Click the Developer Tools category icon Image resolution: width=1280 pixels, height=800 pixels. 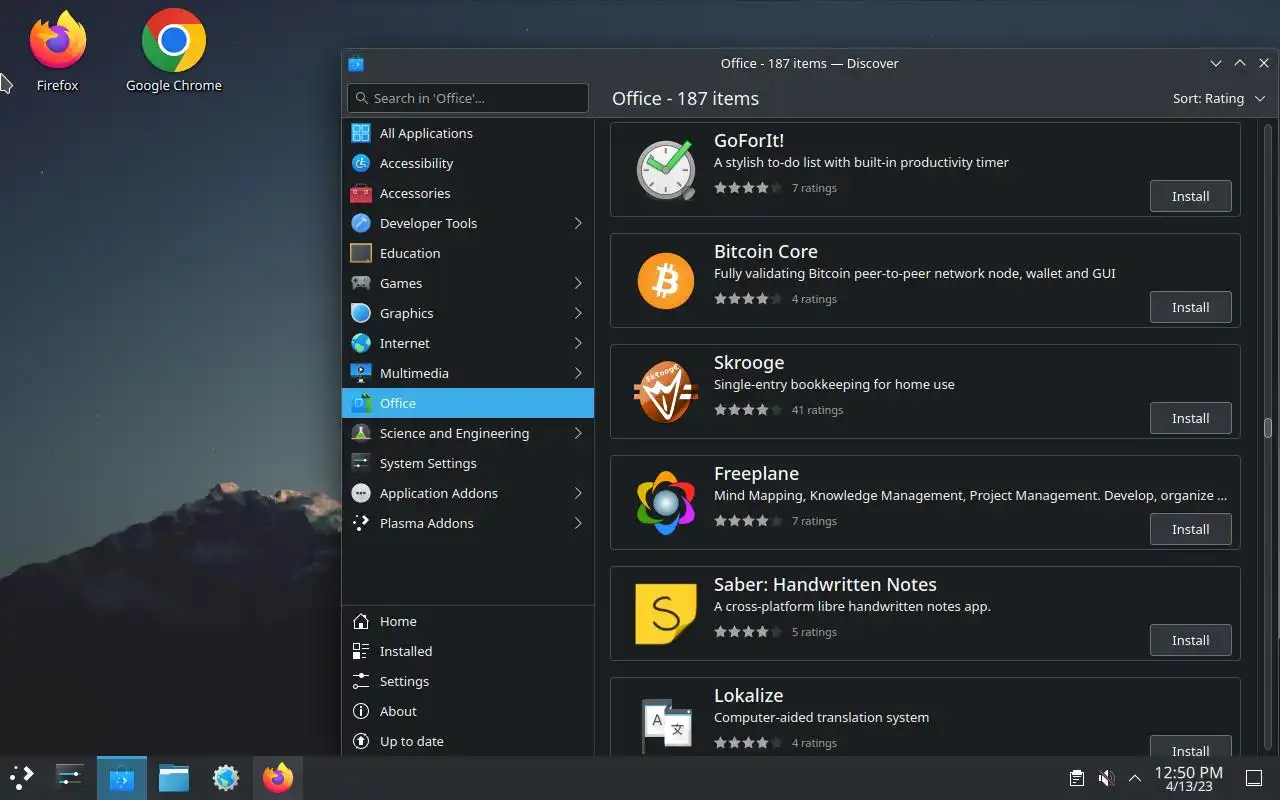click(361, 223)
